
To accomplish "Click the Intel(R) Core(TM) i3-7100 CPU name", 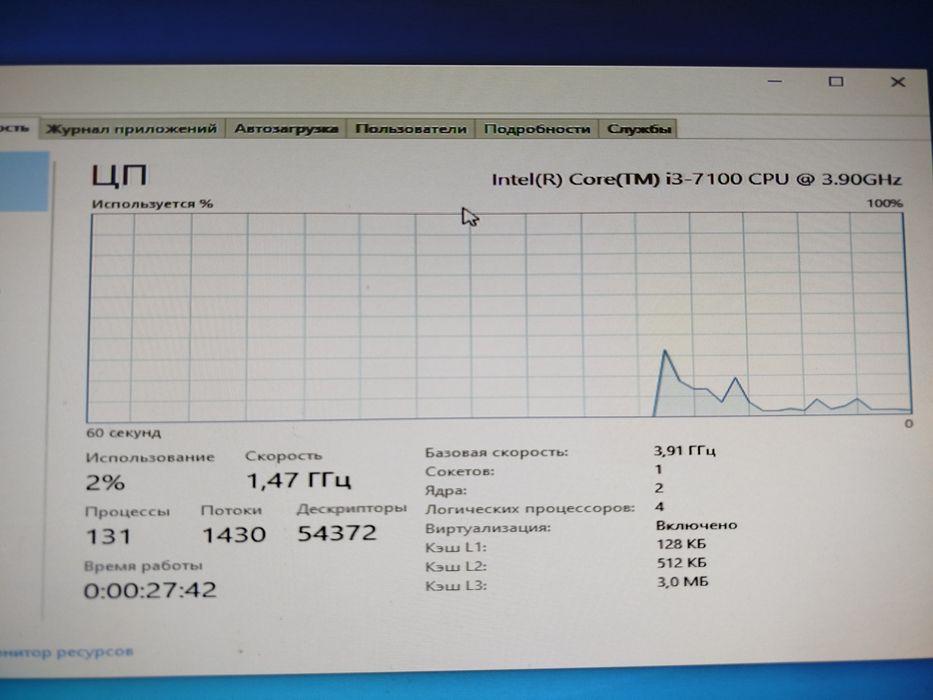I will 696,179.
